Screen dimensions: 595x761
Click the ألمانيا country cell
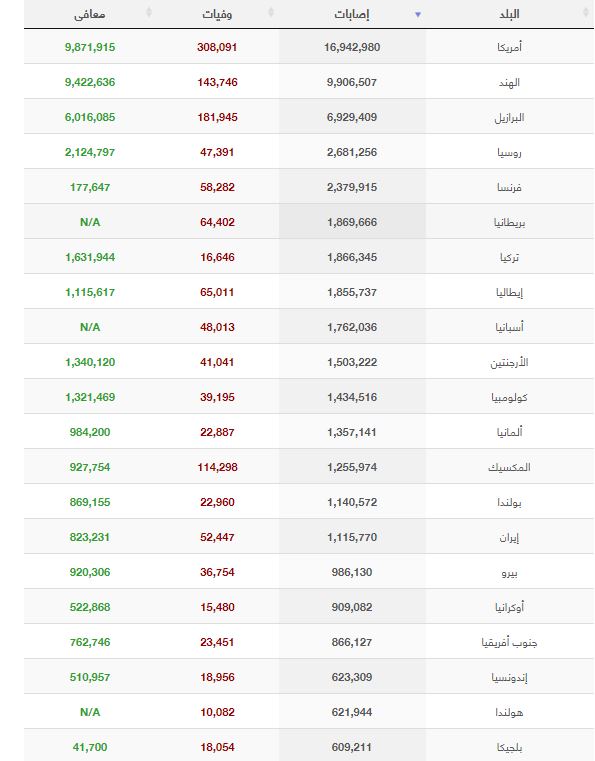510,432
